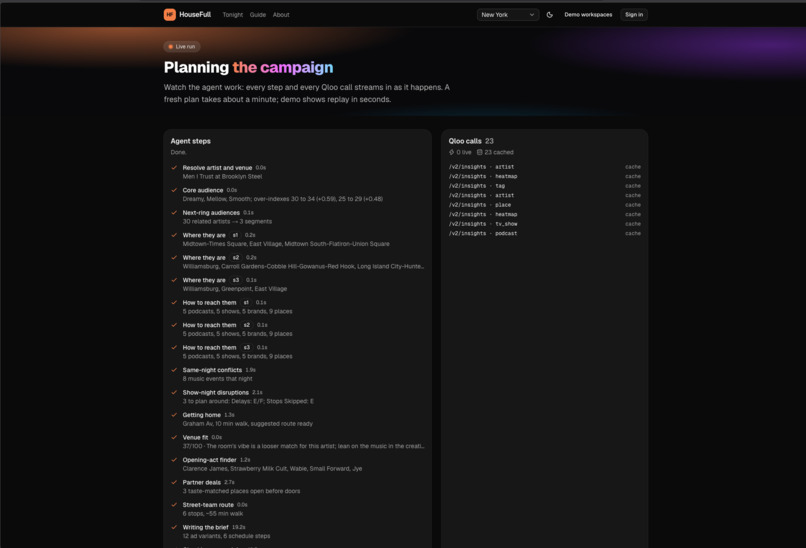Screen dimensions: 806x548
Task: Click checkmark beside Venue fit
Action: pos(174,437)
